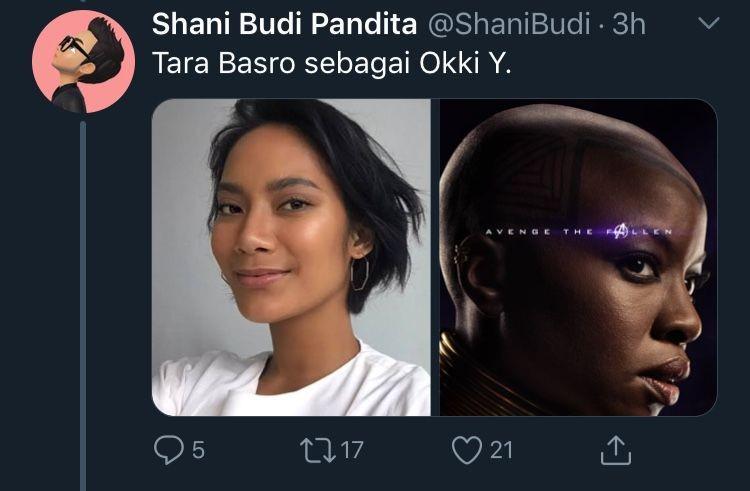Viewport: 750px width, 491px height.
Task: Tap the retweet count 17
Action: [353, 450]
